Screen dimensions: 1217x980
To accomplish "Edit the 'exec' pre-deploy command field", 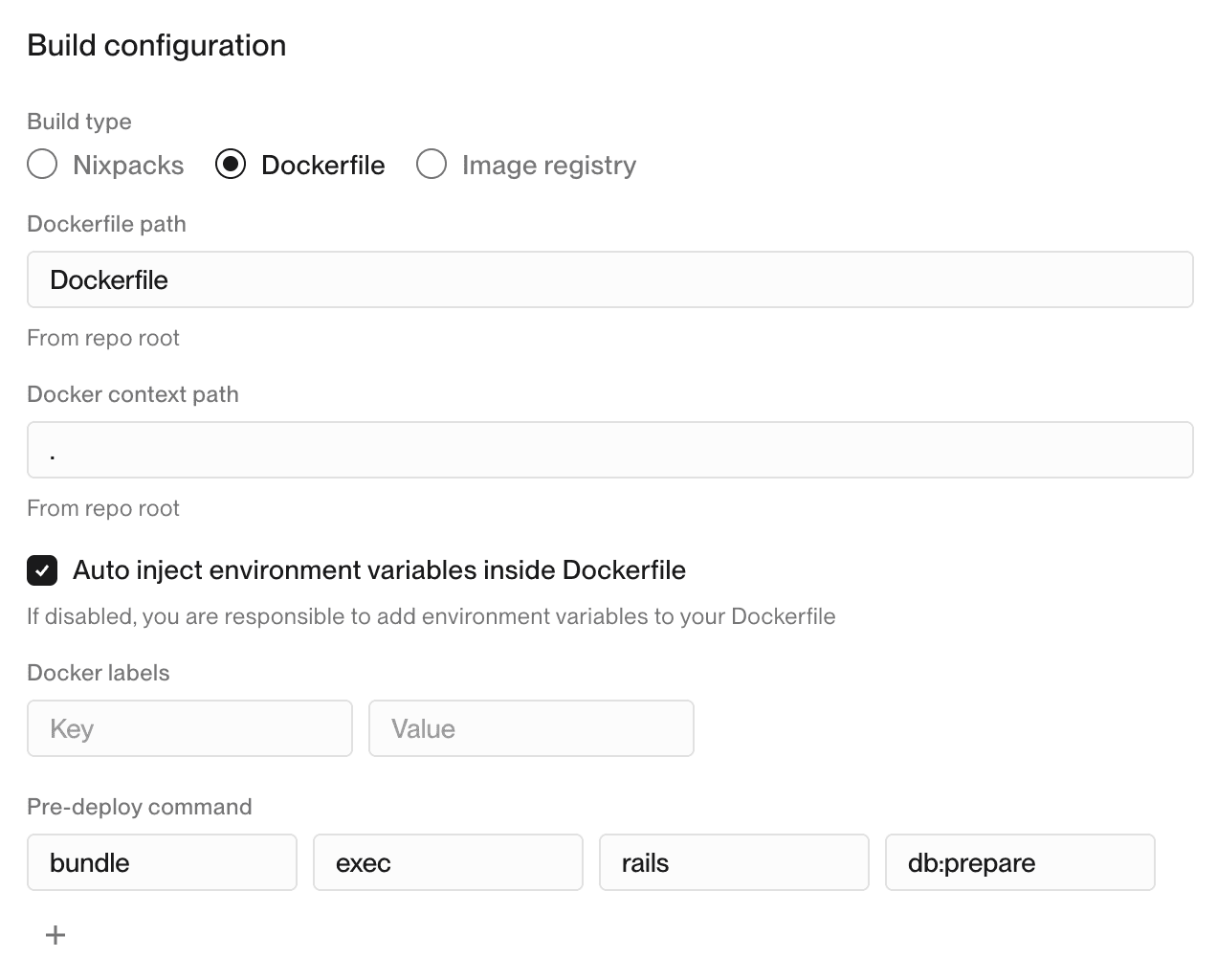I will (x=448, y=862).
